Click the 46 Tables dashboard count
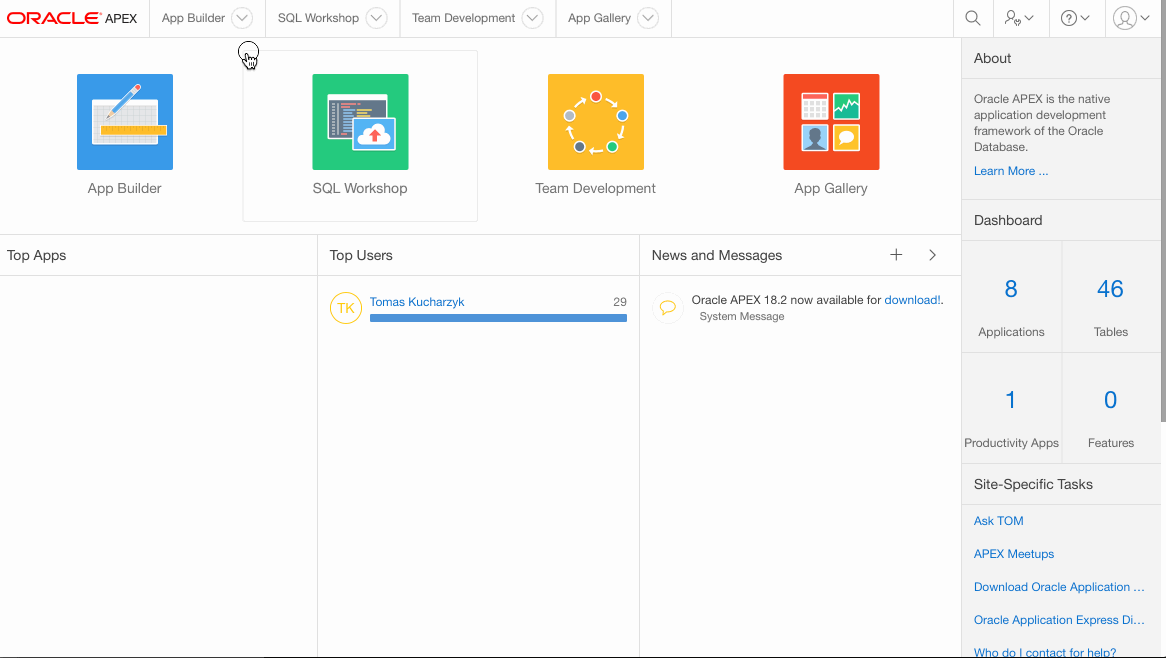Image resolution: width=1166 pixels, height=658 pixels. point(1110,290)
